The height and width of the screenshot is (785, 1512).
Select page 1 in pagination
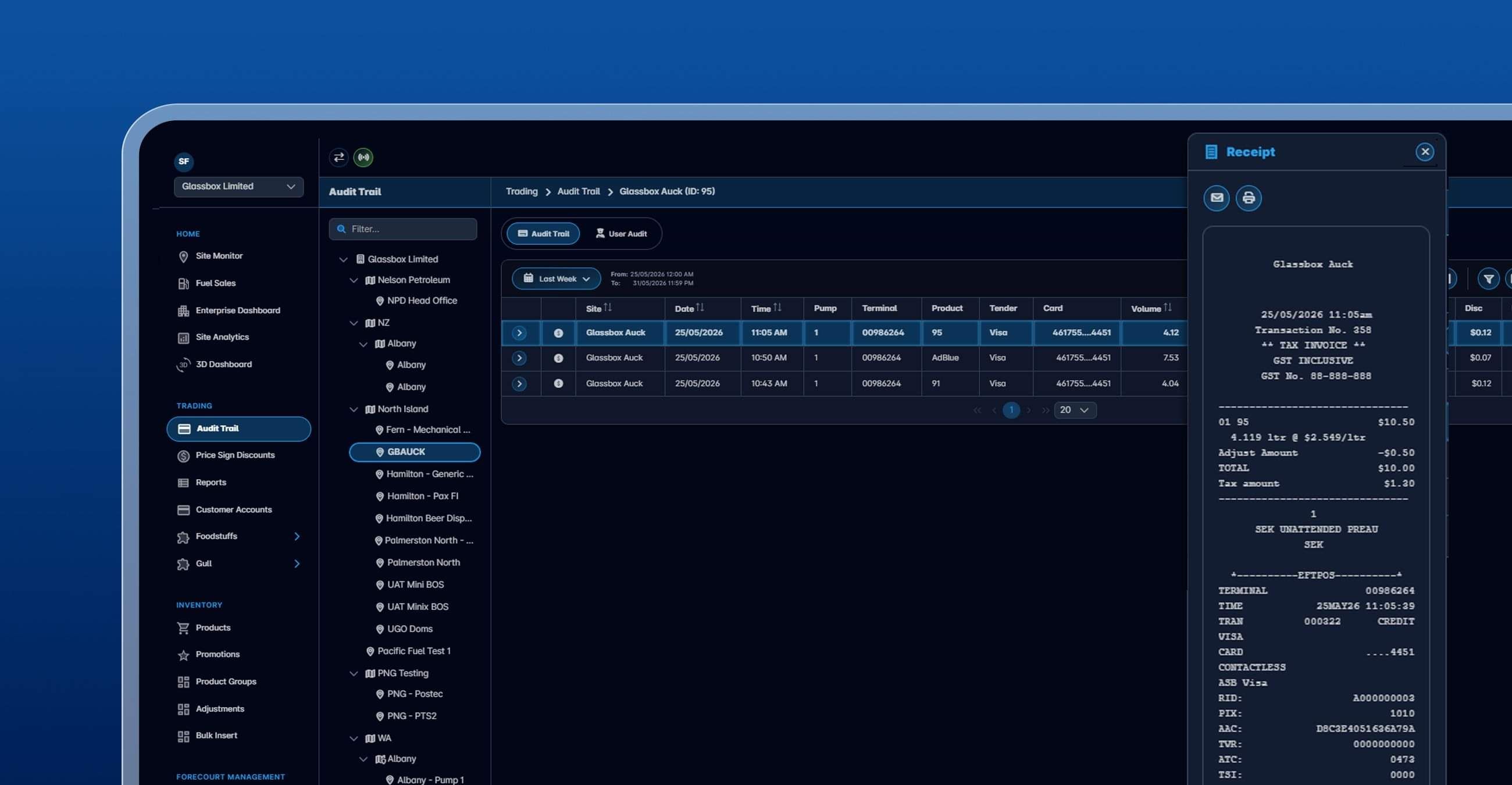coord(1011,410)
